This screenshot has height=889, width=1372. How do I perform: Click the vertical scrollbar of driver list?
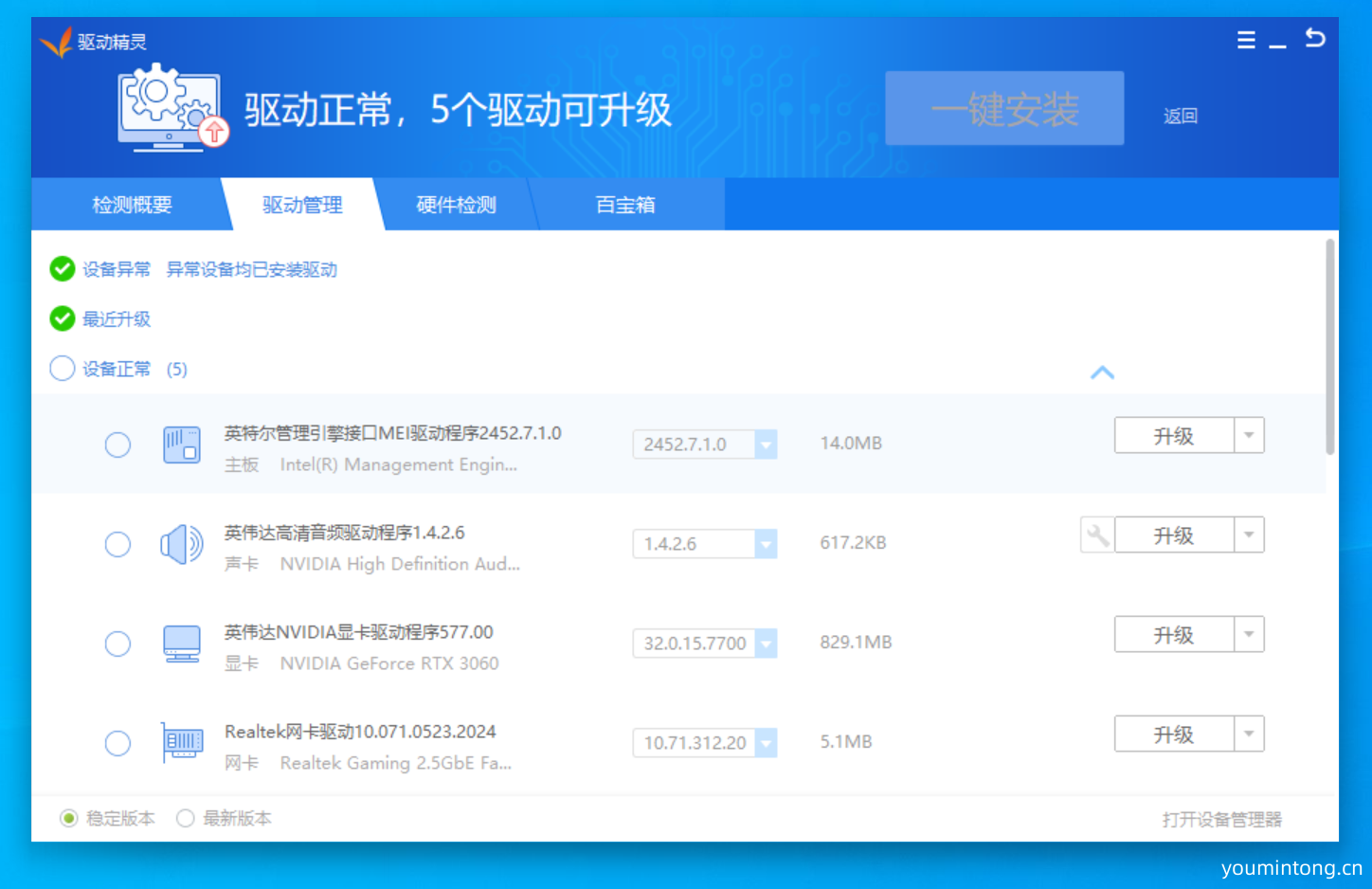click(1330, 347)
